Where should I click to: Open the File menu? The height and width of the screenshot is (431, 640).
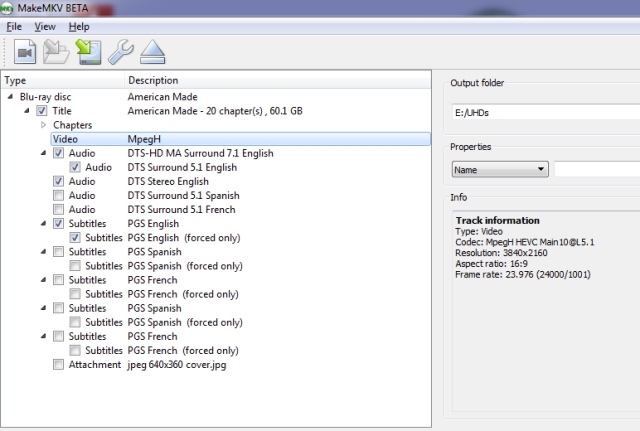(13, 26)
